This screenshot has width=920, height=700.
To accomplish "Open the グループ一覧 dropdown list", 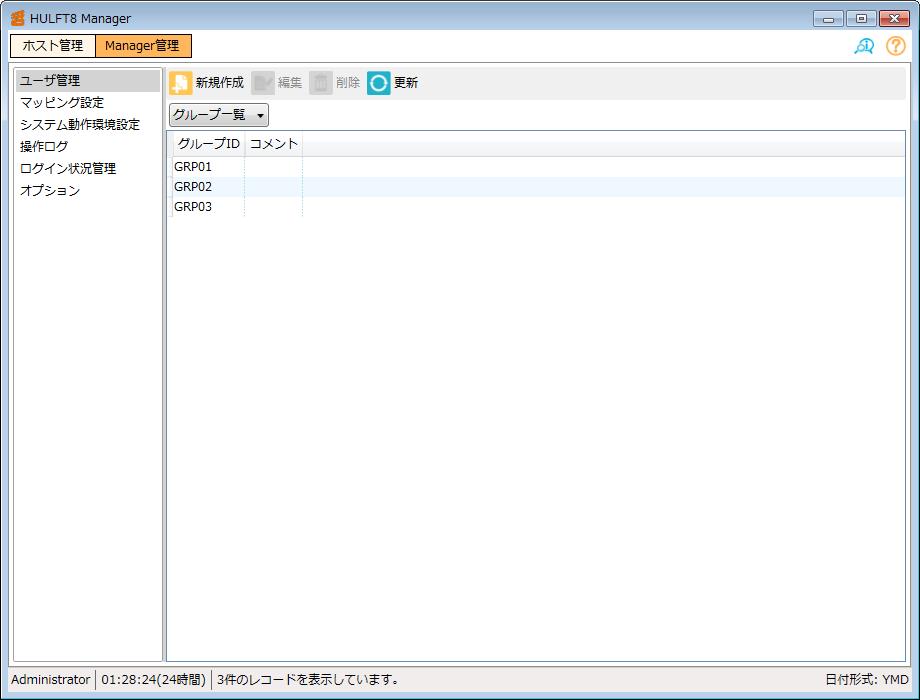I will [x=219, y=115].
